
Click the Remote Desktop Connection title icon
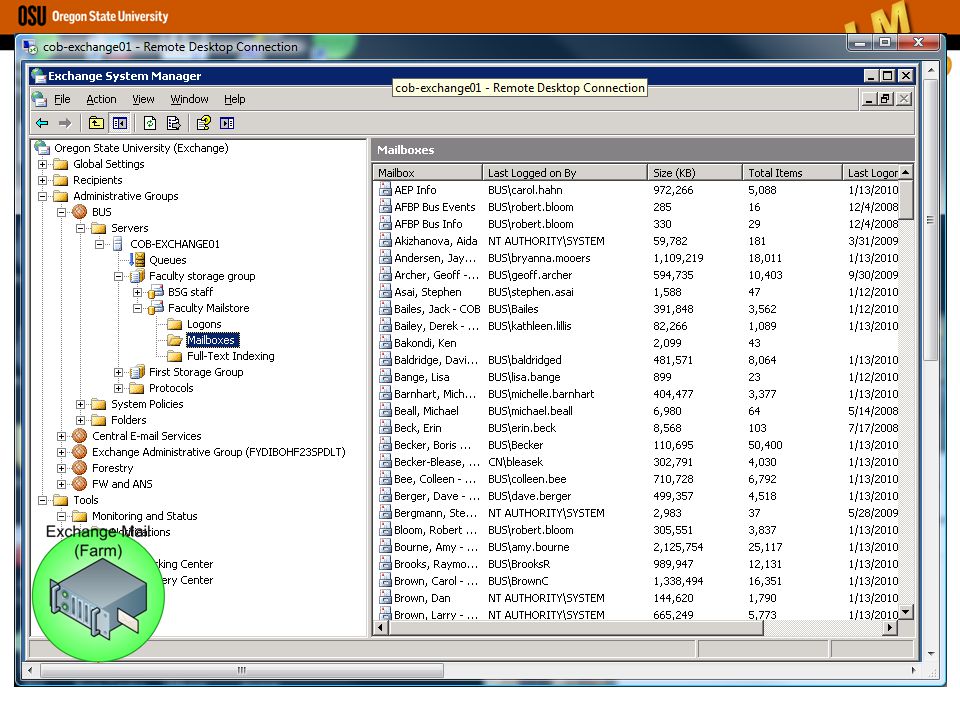tap(30, 47)
